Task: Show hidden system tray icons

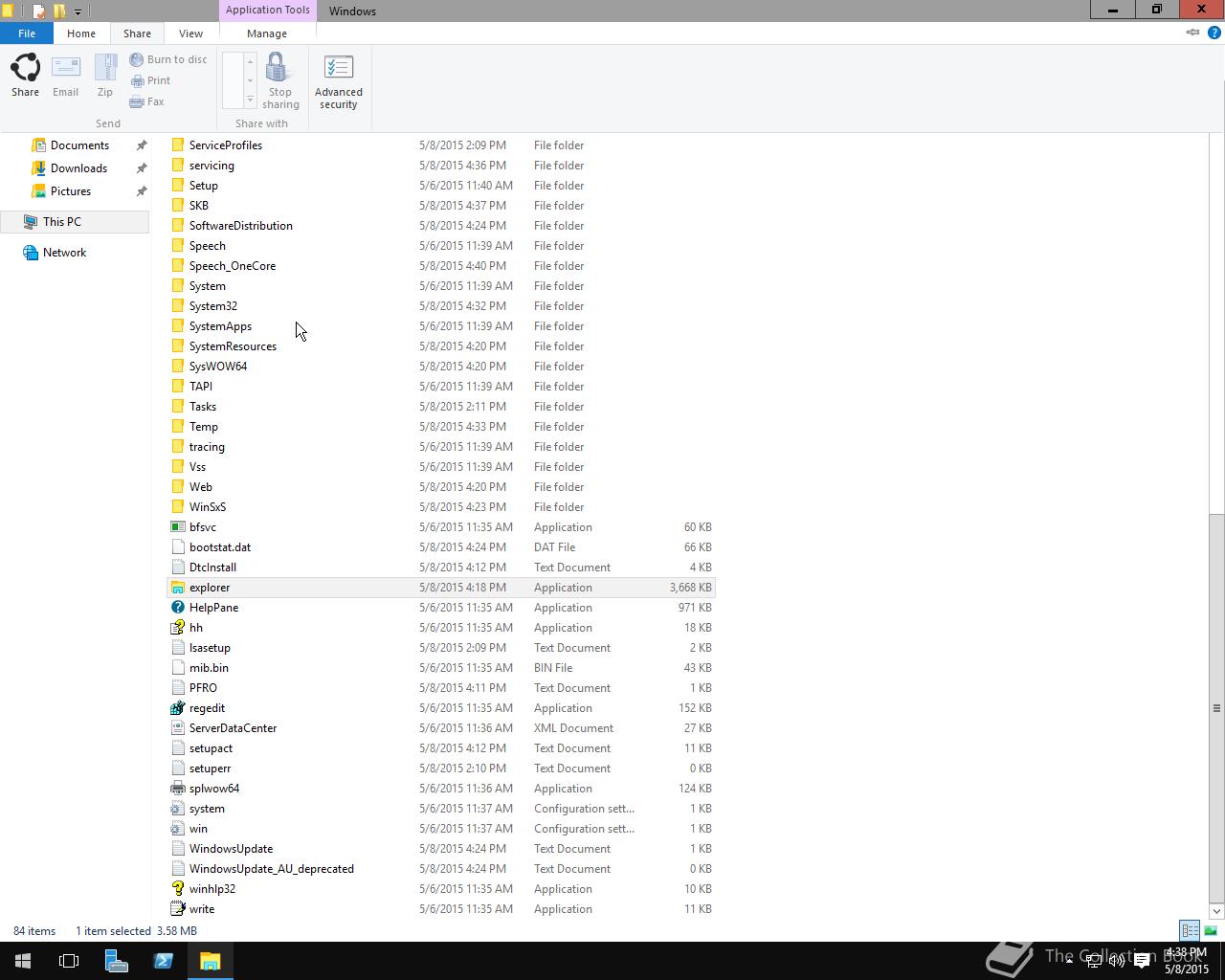Action: tap(1069, 961)
